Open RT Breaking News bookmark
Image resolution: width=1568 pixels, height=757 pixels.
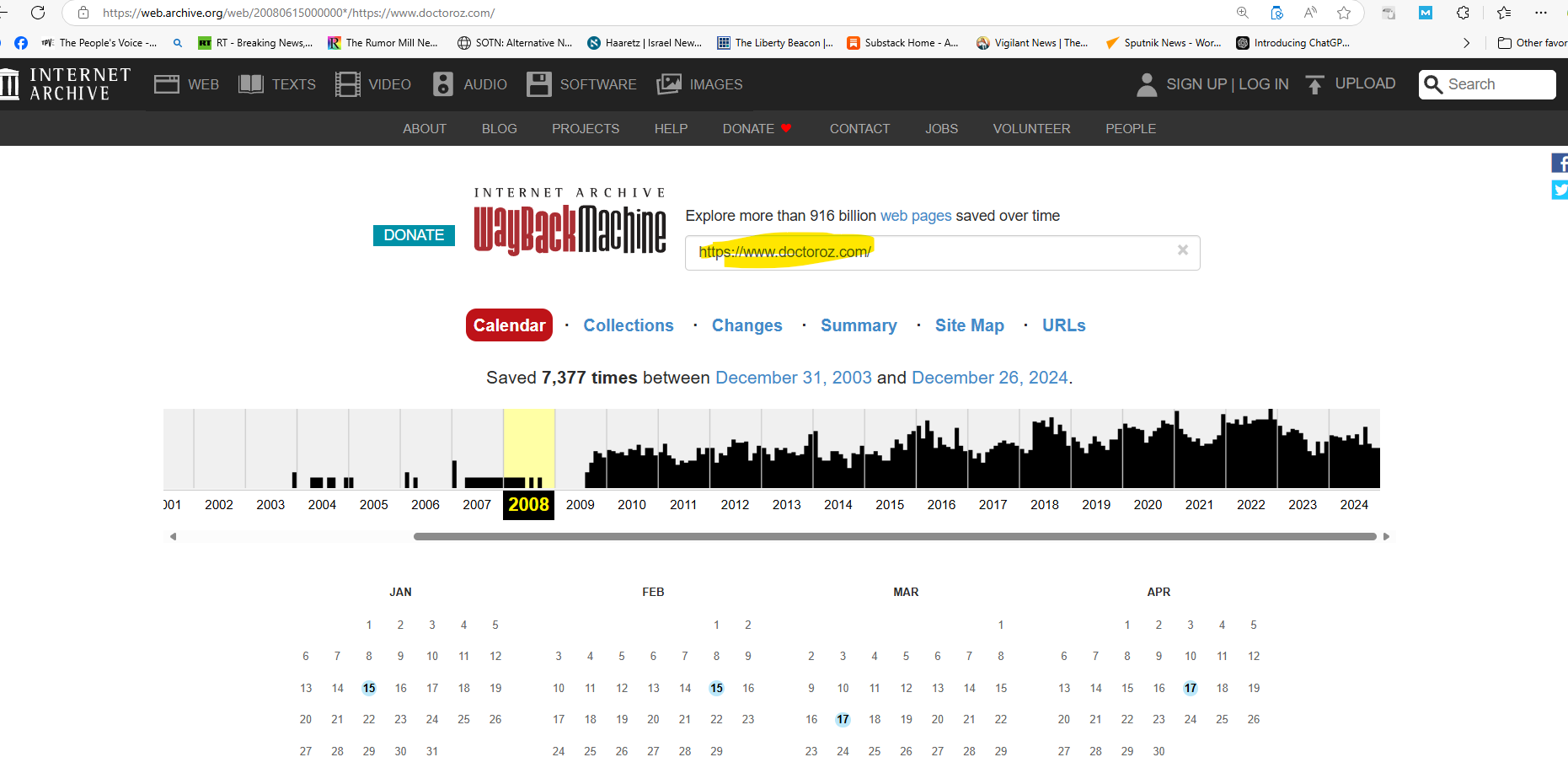[x=255, y=43]
